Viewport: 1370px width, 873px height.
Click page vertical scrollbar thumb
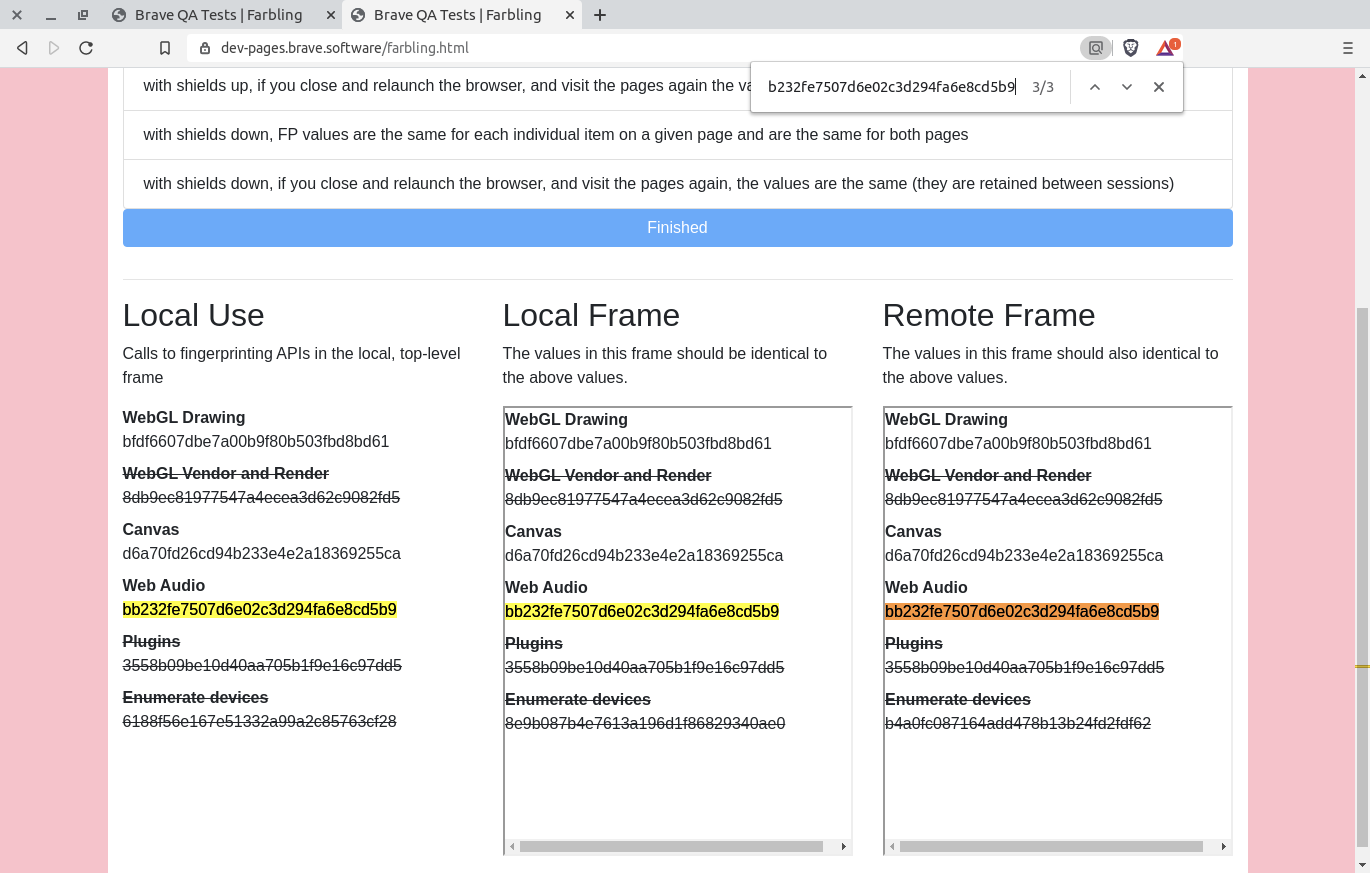coord(1362,575)
